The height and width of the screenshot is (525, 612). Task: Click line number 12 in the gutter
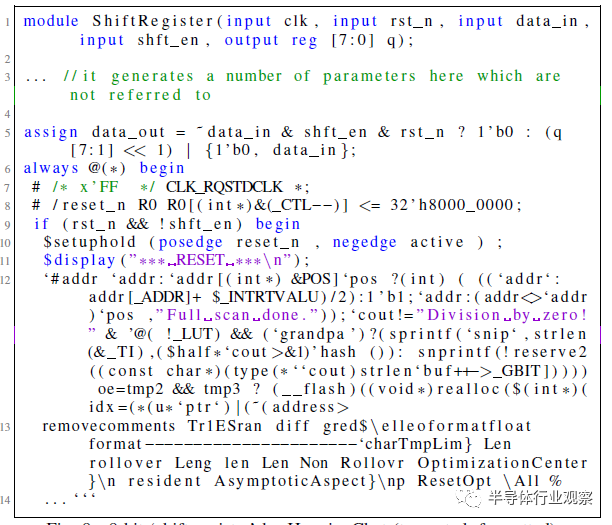tap(5, 280)
